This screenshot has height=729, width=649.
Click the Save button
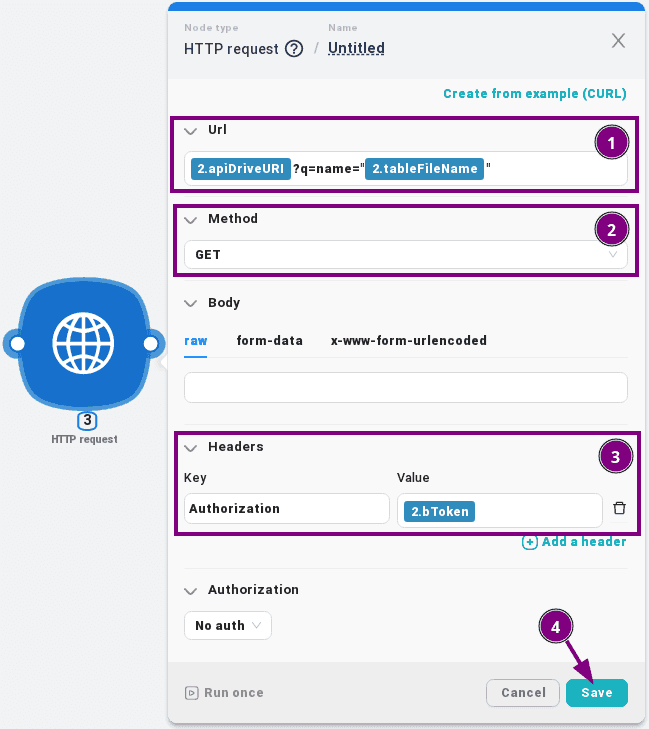[x=596, y=693]
